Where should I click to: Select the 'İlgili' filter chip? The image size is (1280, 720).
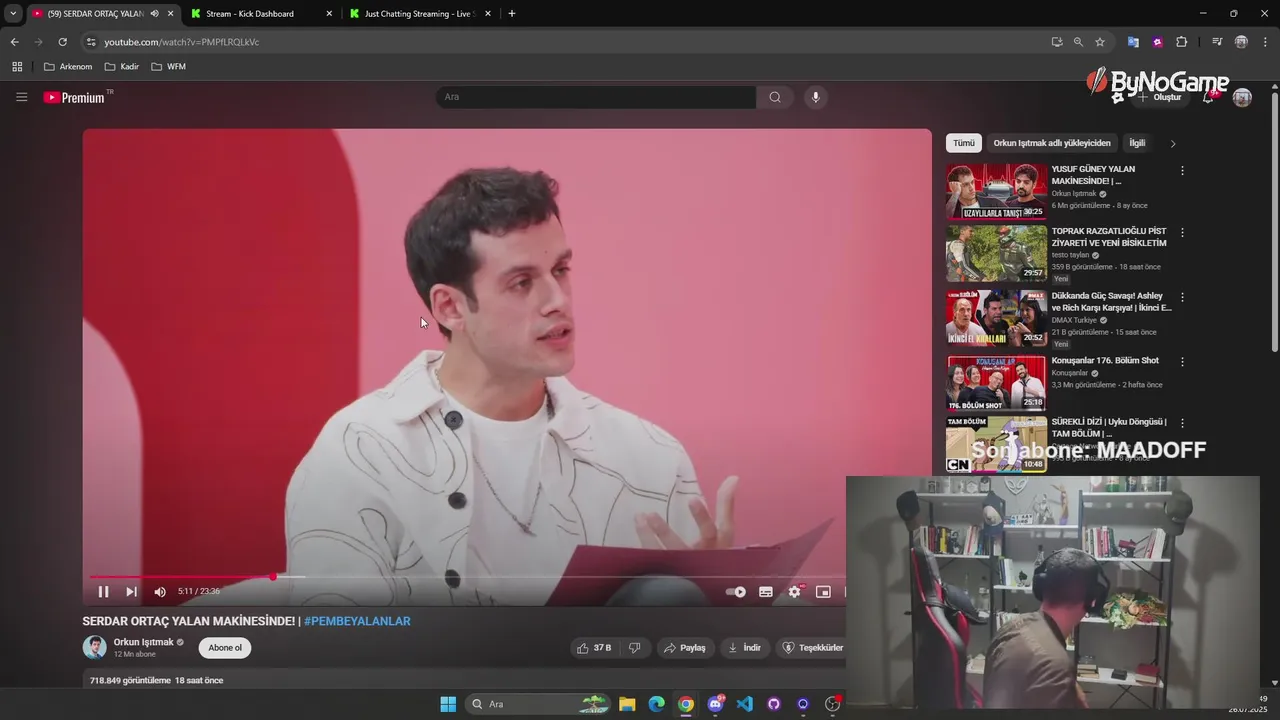coord(1137,143)
